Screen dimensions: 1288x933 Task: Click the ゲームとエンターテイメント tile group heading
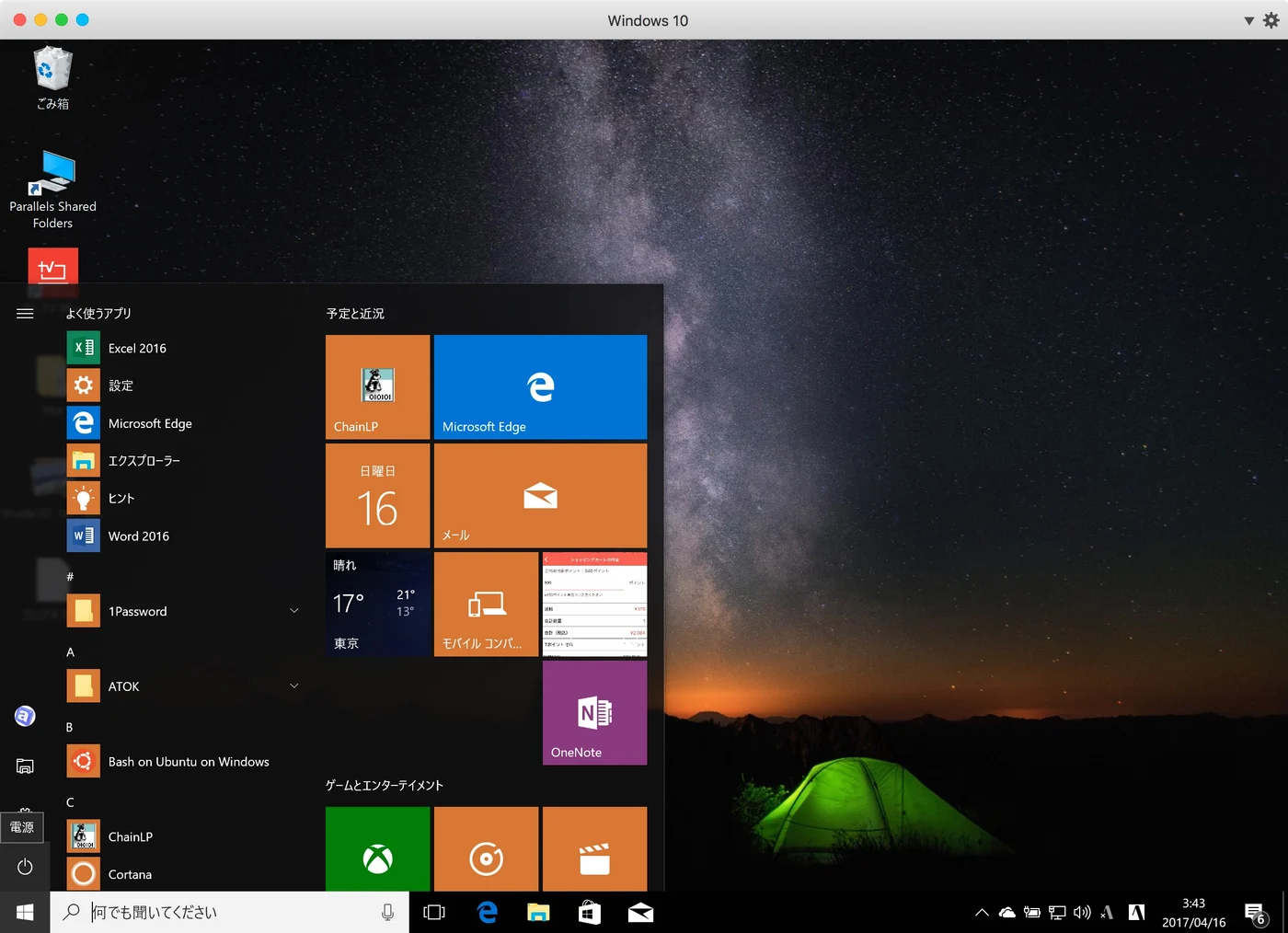point(385,786)
